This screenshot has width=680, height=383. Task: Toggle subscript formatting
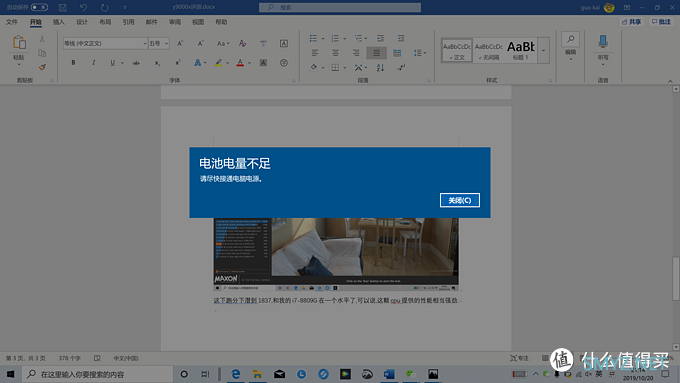pyautogui.click(x=157, y=63)
